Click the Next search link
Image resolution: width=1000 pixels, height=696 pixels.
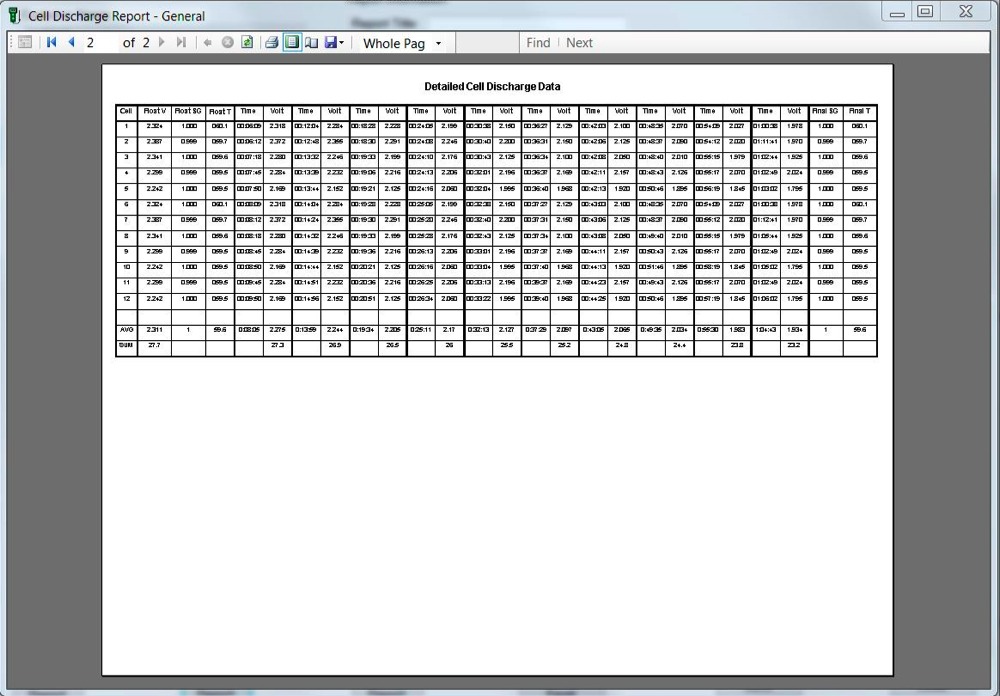[x=579, y=43]
